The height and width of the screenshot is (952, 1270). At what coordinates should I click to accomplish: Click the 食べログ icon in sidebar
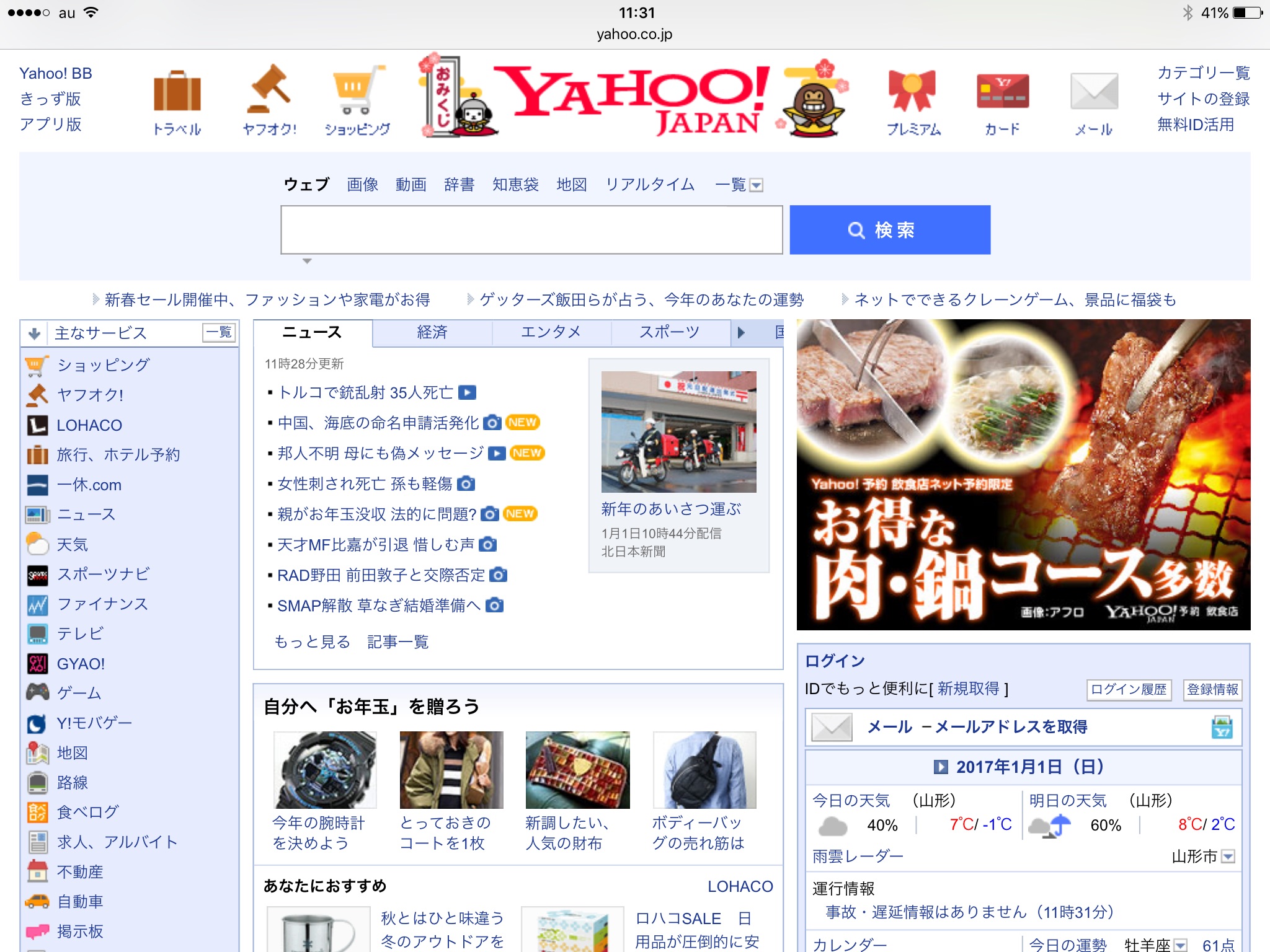coord(37,813)
